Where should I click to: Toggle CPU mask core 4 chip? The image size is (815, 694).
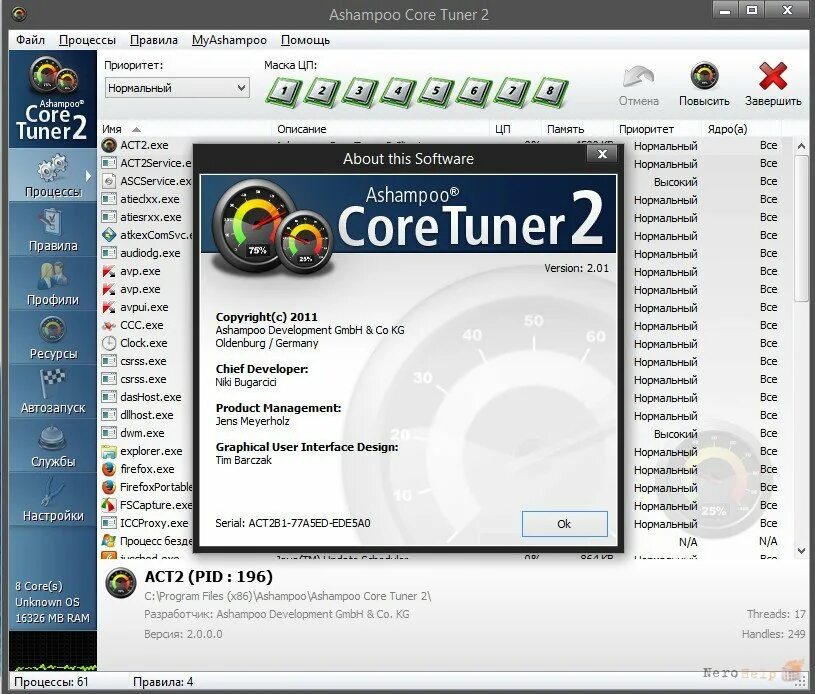(x=398, y=92)
